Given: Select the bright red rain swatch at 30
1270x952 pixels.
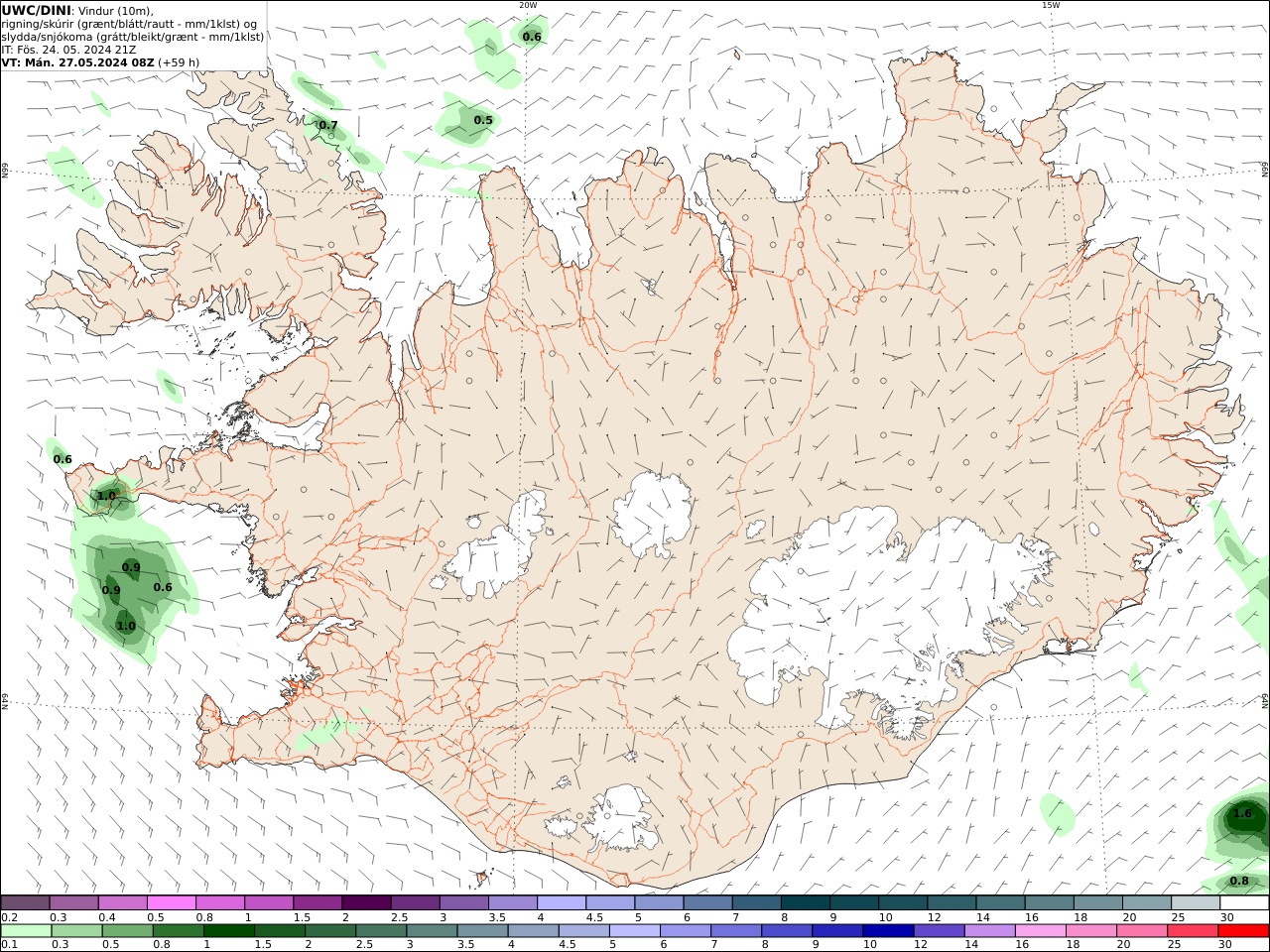Looking at the screenshot, I should tap(1244, 930).
